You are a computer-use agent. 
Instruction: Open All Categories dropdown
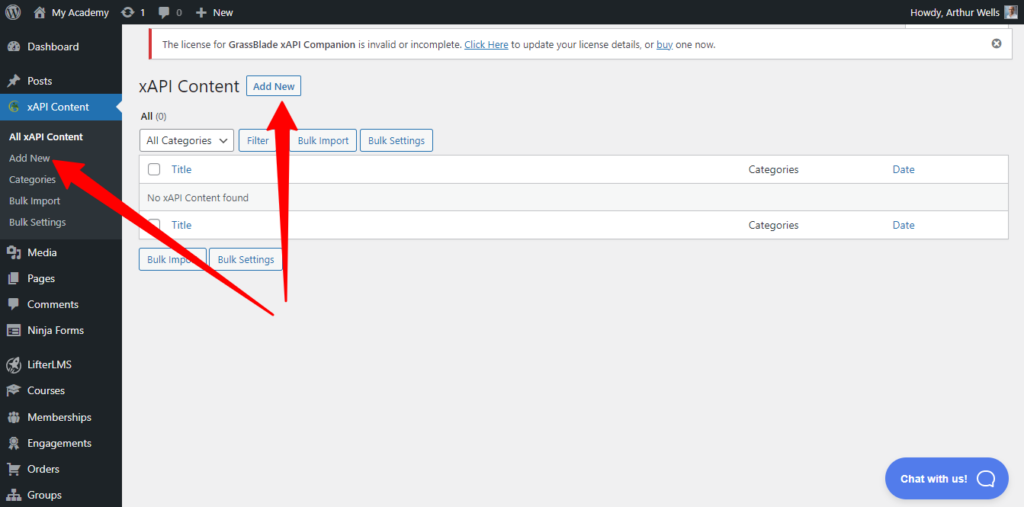[187, 140]
